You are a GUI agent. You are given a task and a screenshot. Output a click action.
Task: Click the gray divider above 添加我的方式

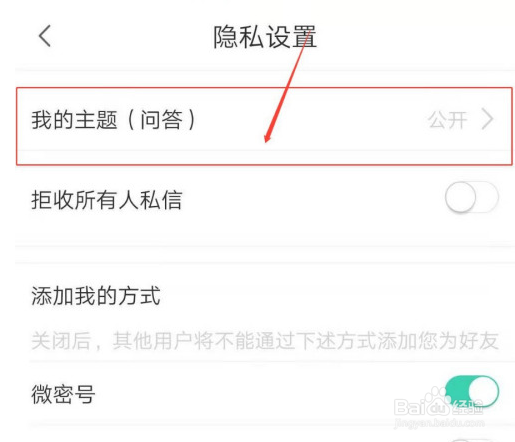click(x=265, y=255)
